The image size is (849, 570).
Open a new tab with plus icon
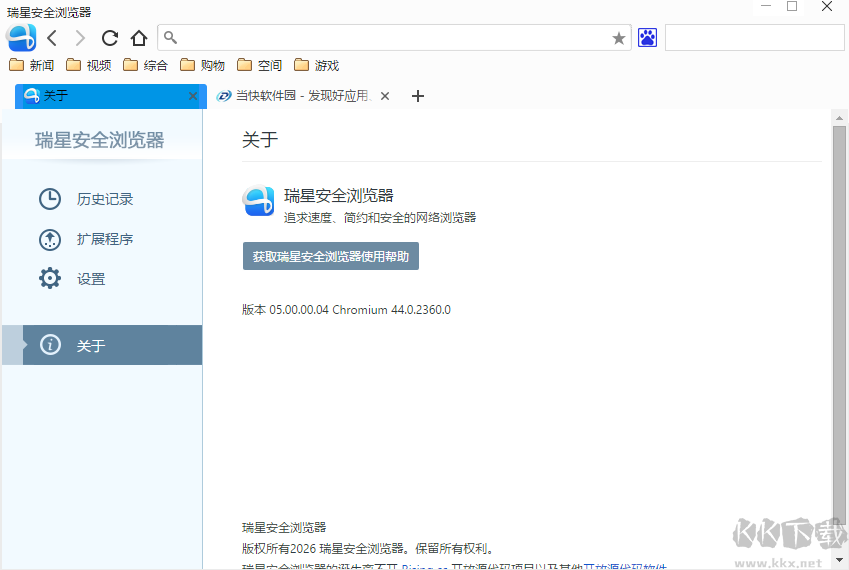click(x=417, y=96)
